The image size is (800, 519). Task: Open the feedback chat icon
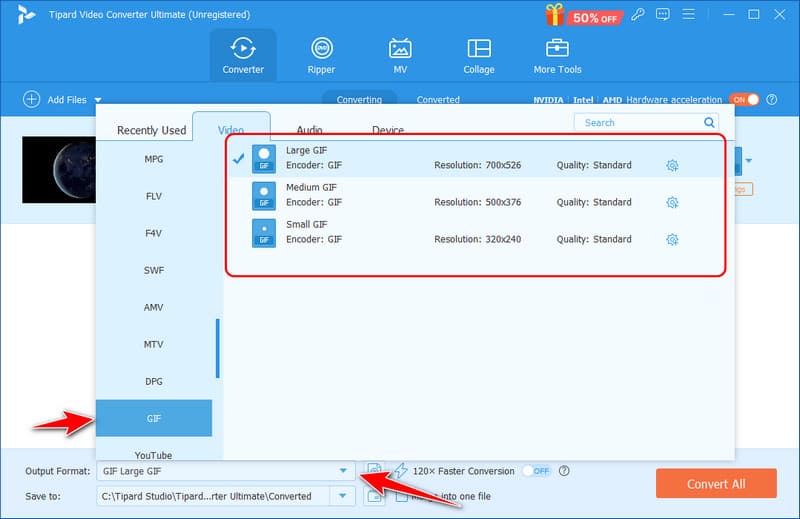point(663,14)
